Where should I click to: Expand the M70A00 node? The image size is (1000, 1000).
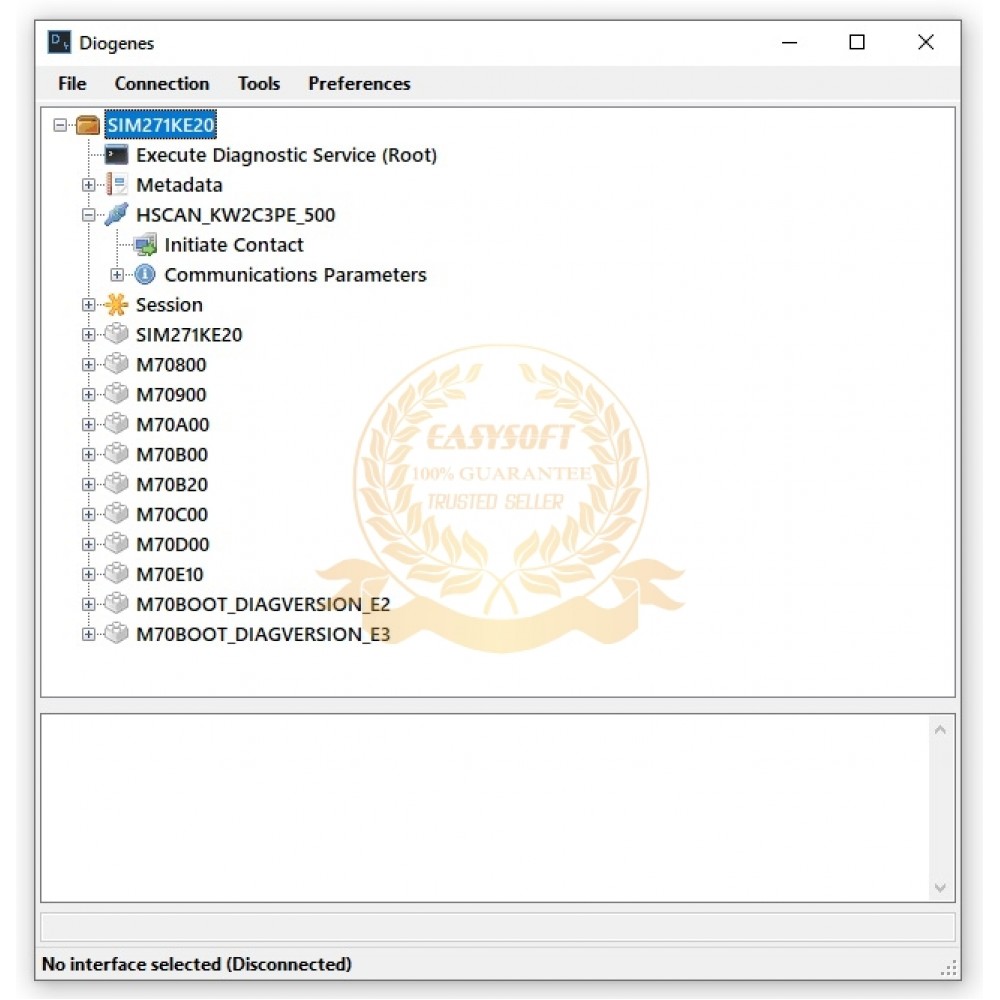pyautogui.click(x=89, y=425)
